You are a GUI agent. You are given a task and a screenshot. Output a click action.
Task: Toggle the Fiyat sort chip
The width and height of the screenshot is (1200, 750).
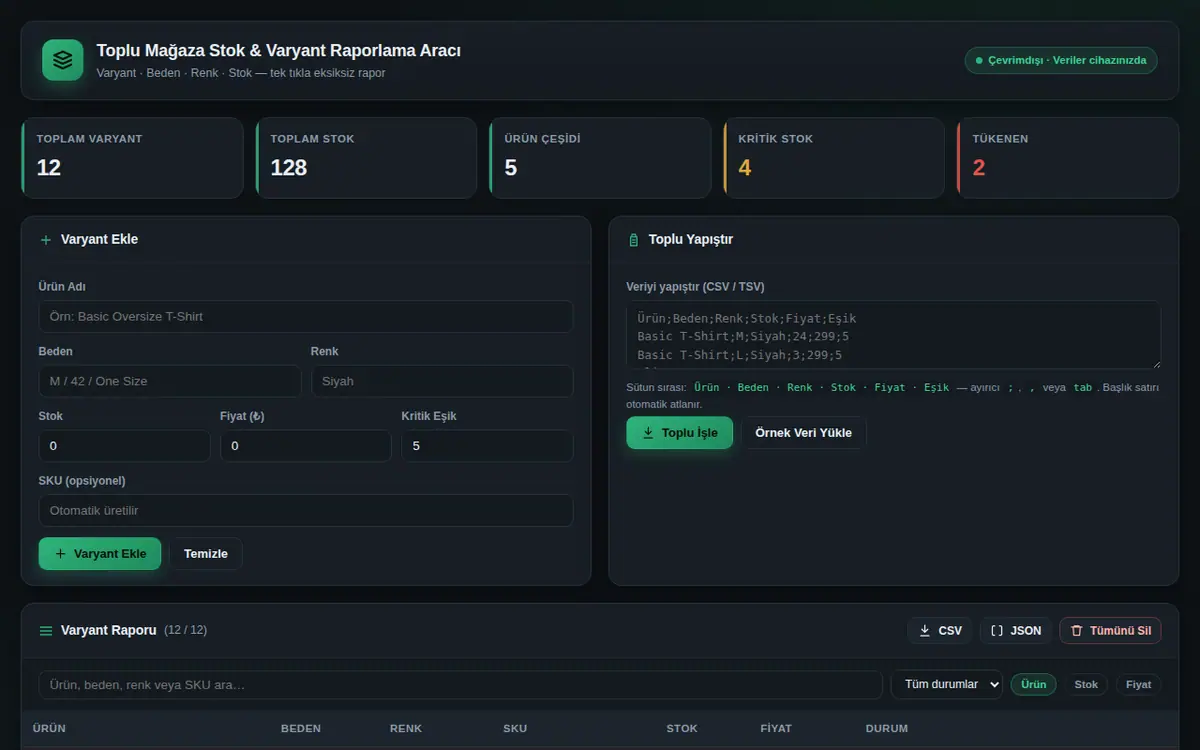click(x=1139, y=685)
